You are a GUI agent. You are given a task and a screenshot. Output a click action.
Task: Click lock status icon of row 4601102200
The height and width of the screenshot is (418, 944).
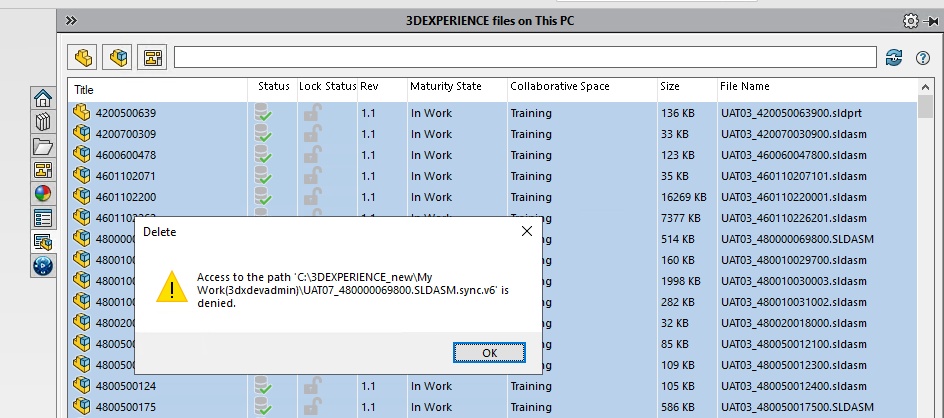(312, 197)
